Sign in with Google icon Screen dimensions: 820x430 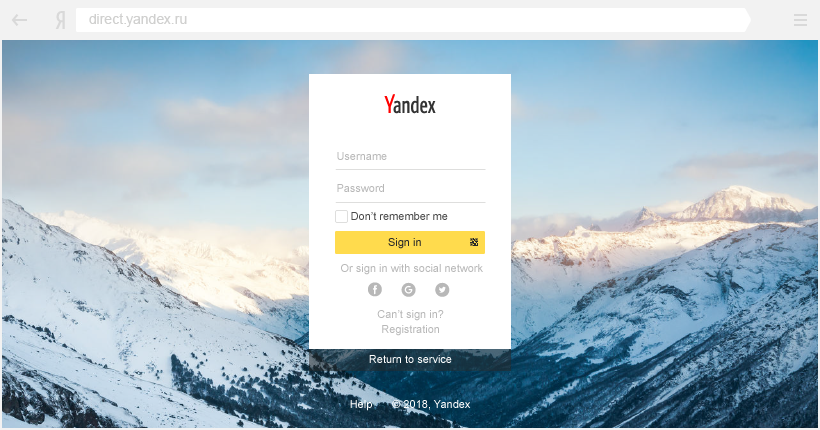[408, 289]
